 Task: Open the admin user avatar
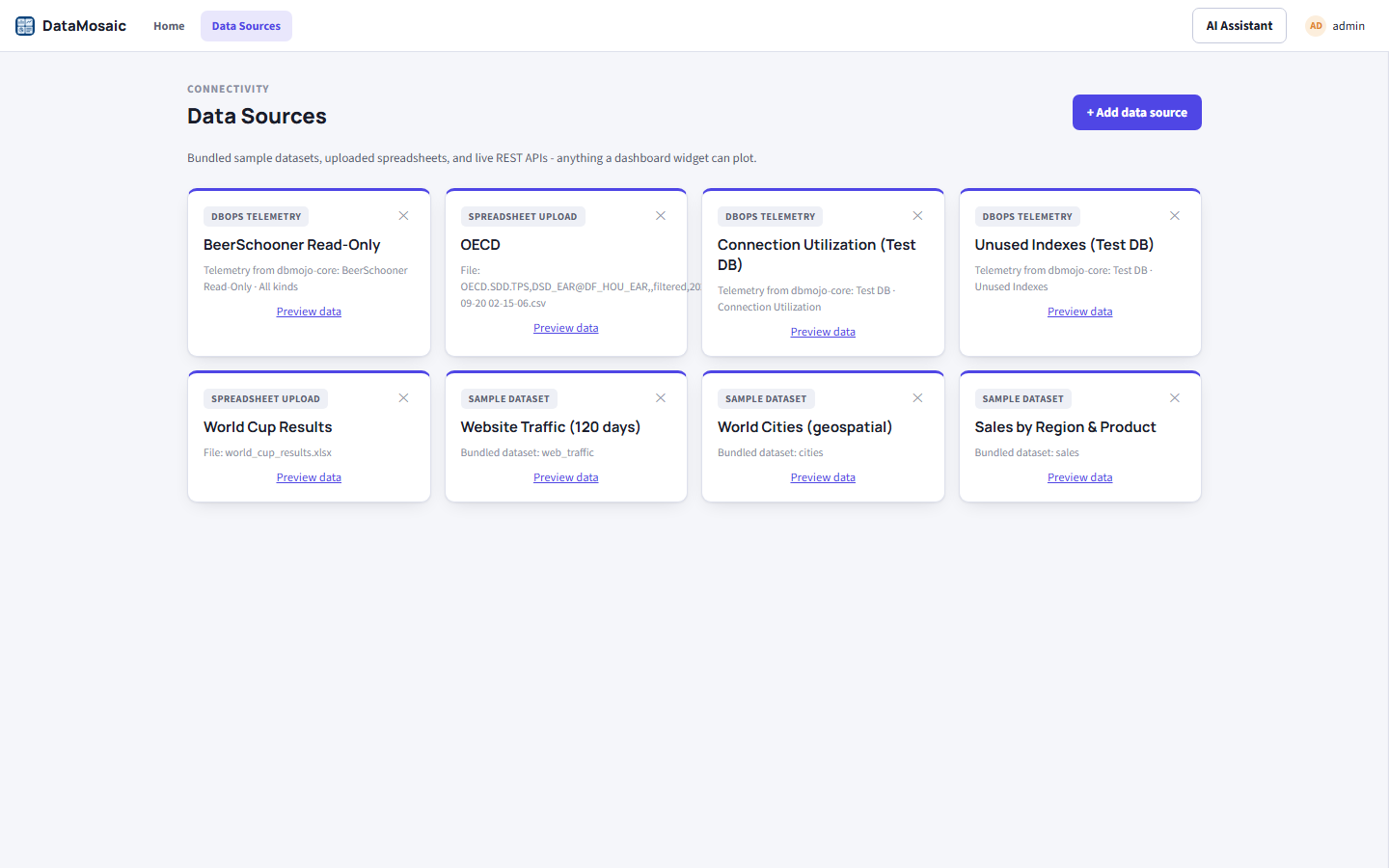tap(1316, 26)
